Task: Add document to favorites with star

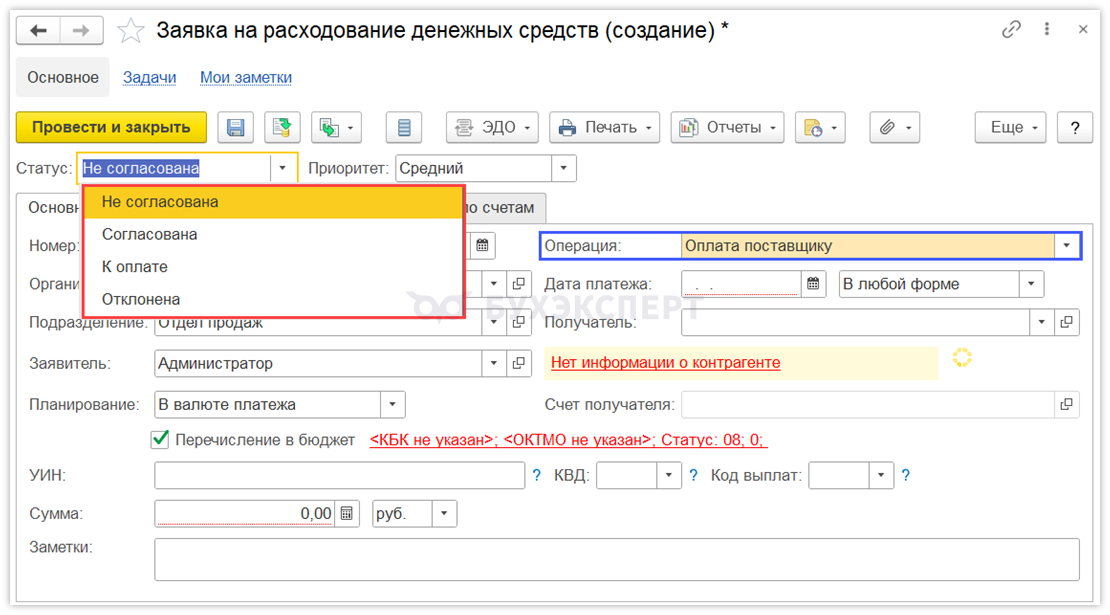Action: (x=131, y=31)
